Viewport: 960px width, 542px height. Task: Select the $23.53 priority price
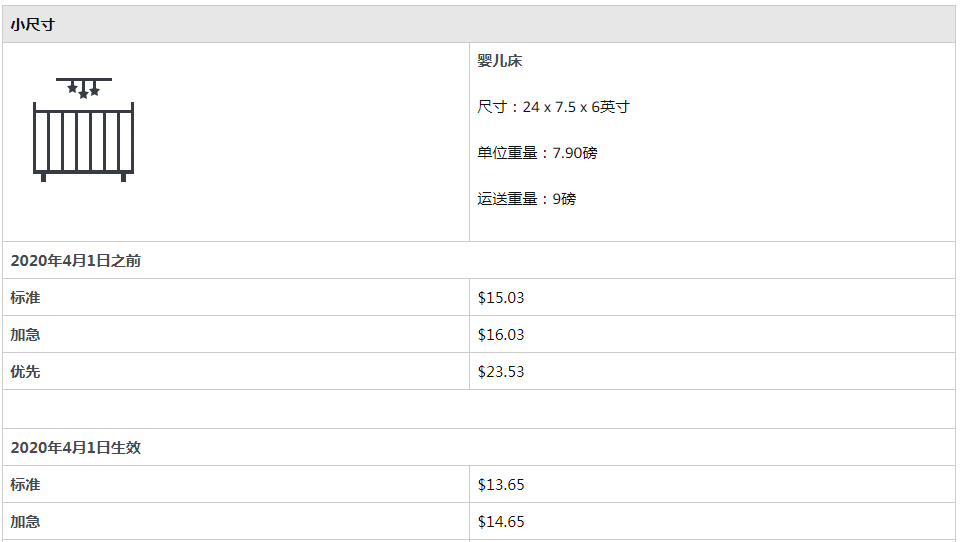501,371
